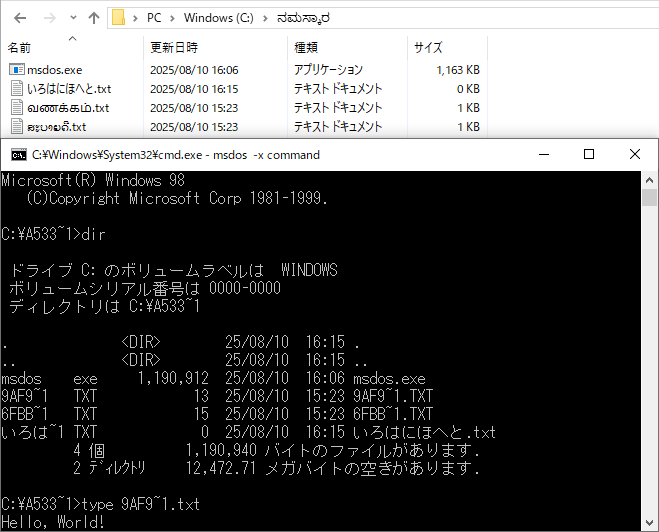This screenshot has height=532, width=659.
Task: Expand the chevron before PC in the address bar
Action: coord(135,18)
